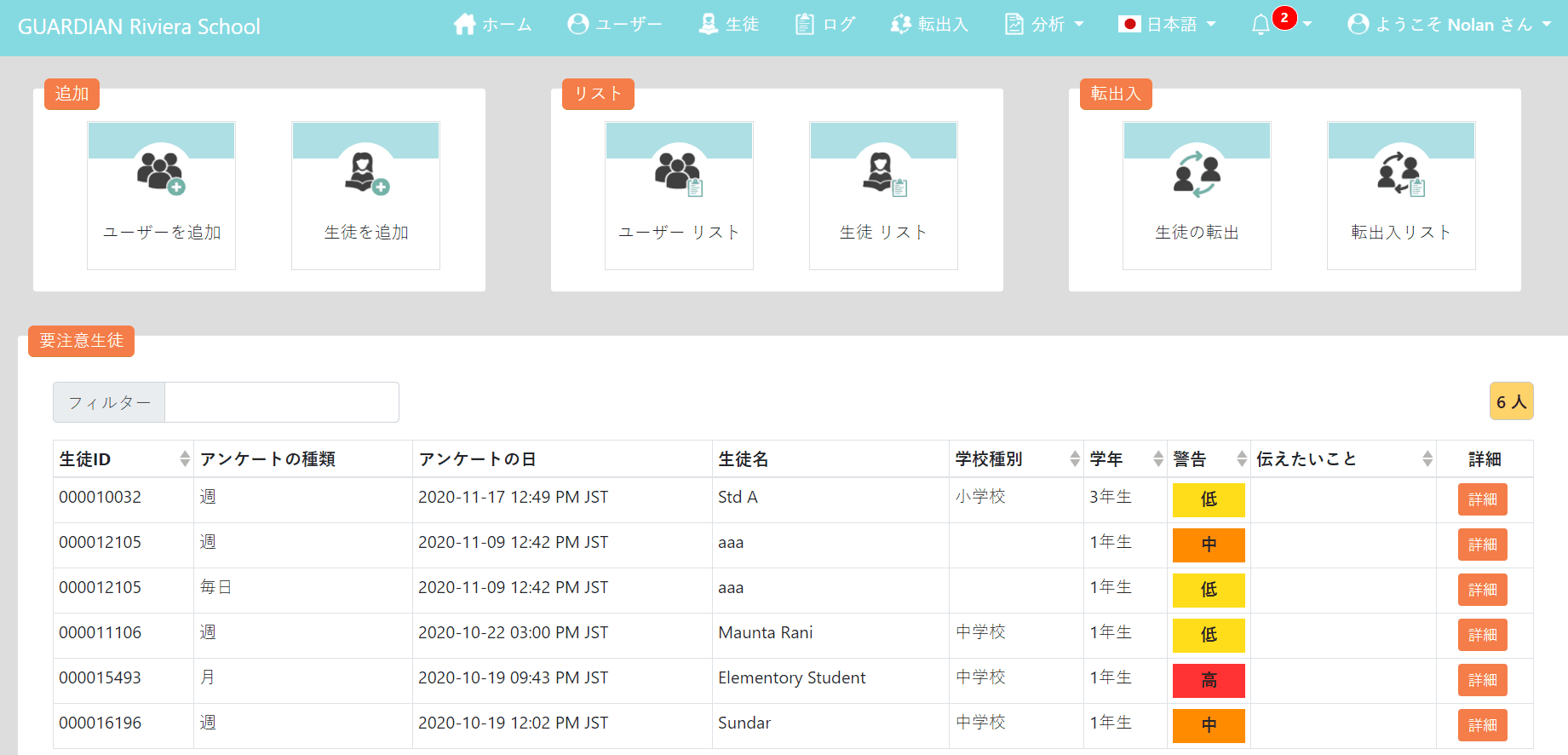Sort table by 伝えたいこと column arrows

[1427, 458]
